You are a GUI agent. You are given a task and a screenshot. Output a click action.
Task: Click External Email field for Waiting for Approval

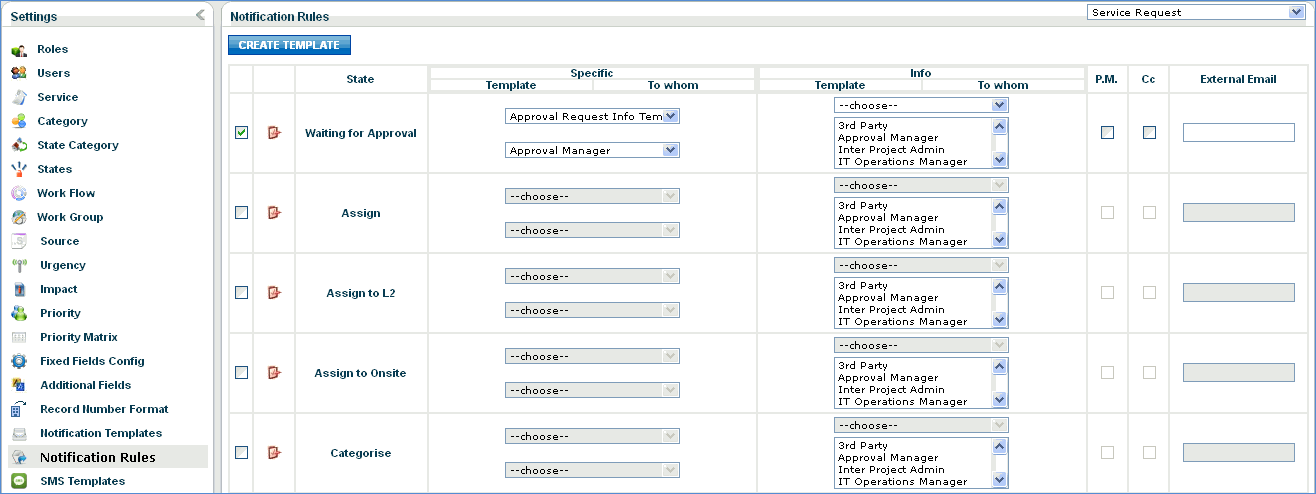(1238, 133)
